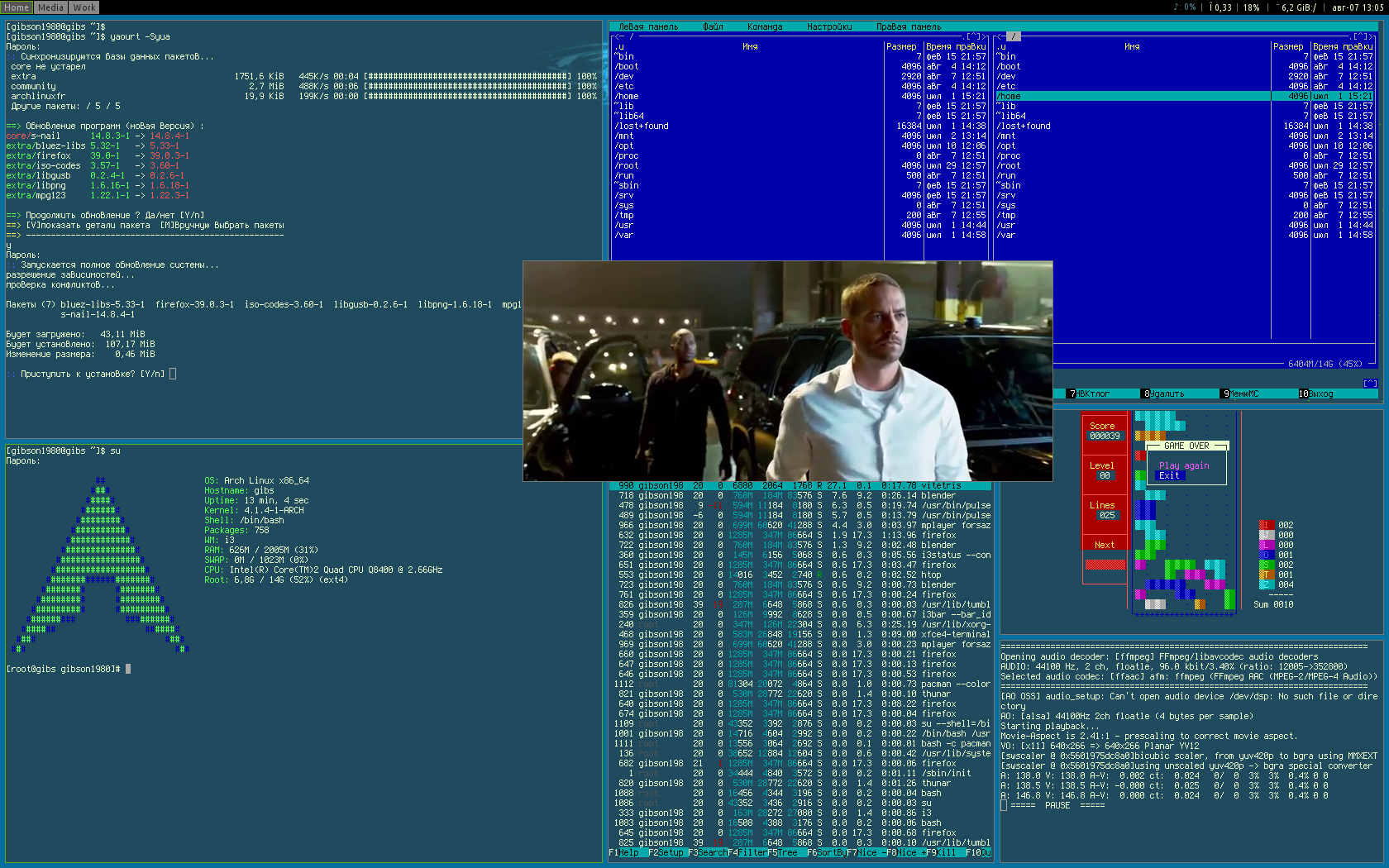Select /usr in the right MC panel
The width and height of the screenshot is (1389, 868).
(x=1185, y=225)
